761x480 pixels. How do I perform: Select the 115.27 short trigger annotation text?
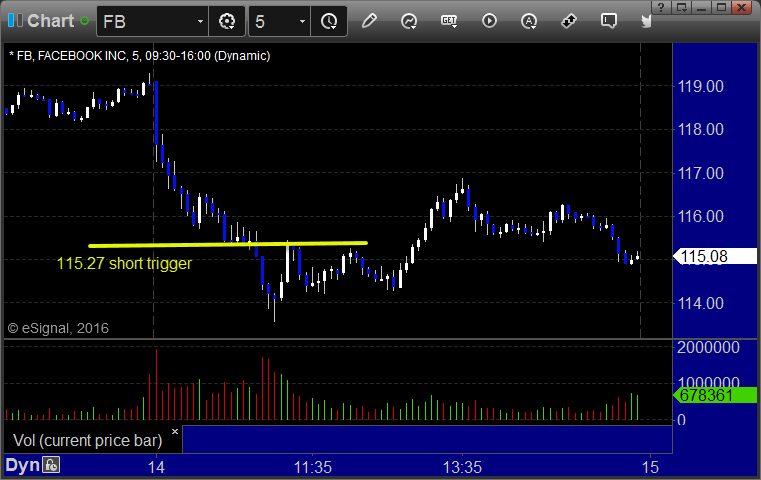(x=124, y=263)
